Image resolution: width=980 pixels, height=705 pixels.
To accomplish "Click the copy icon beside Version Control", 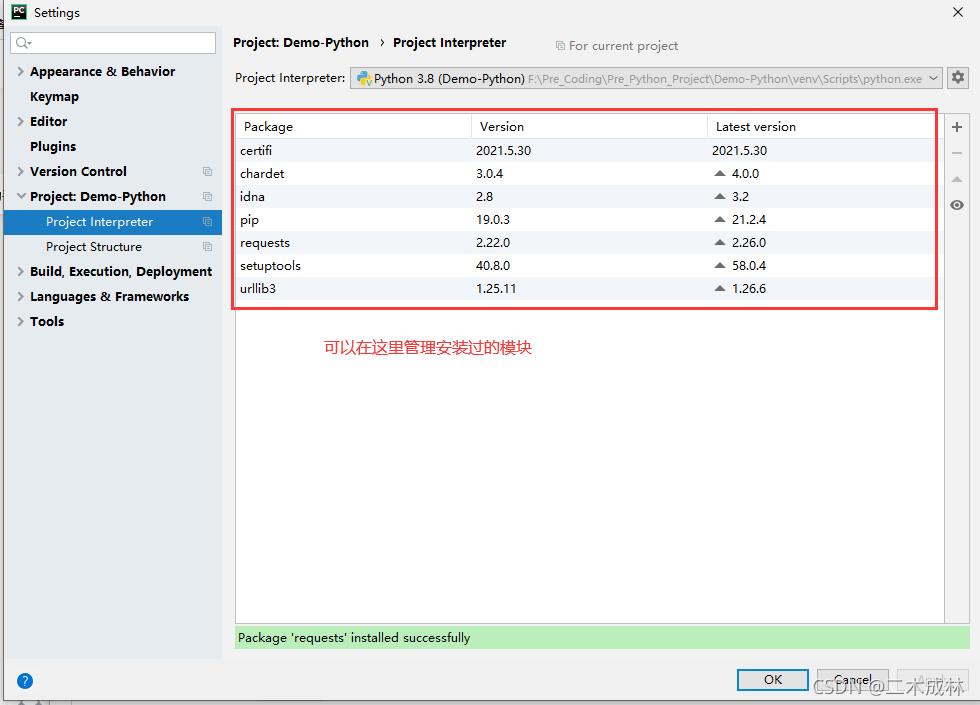I will [208, 171].
